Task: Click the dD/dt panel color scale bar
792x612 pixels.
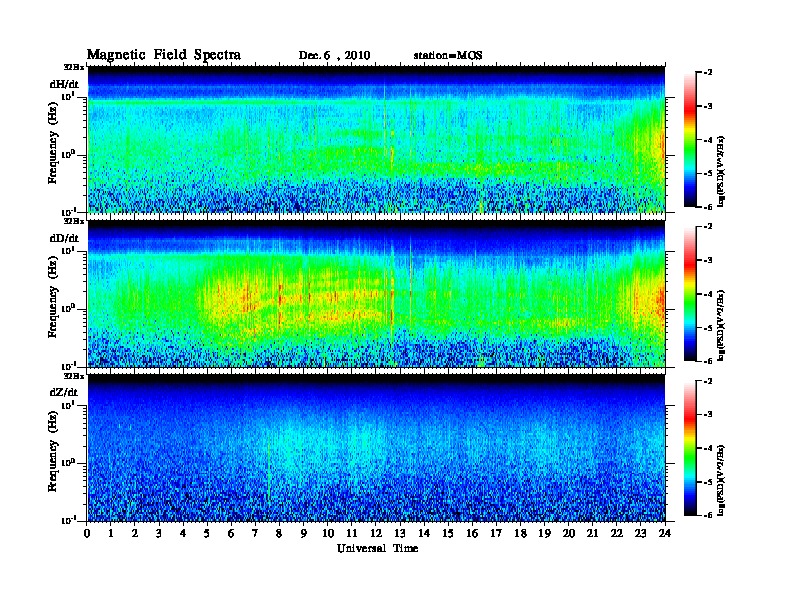Action: click(x=689, y=293)
